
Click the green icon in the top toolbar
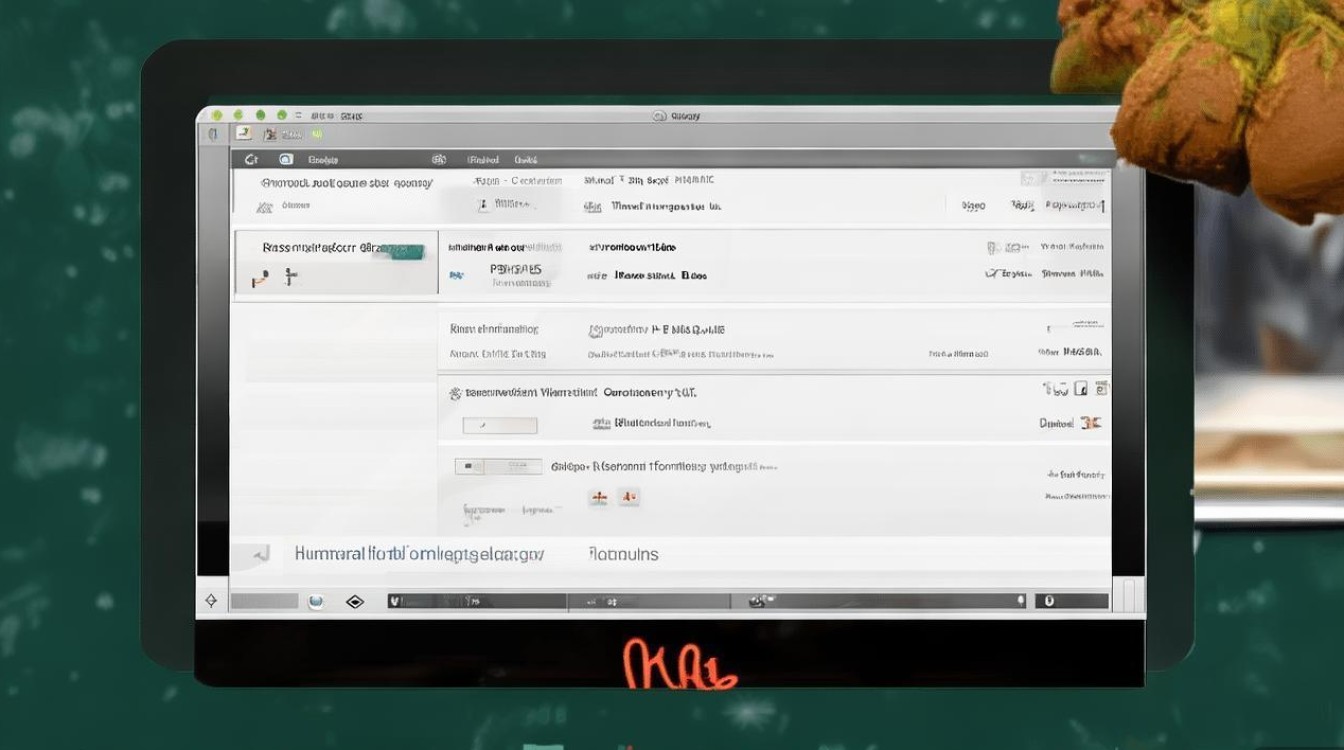(x=316, y=134)
